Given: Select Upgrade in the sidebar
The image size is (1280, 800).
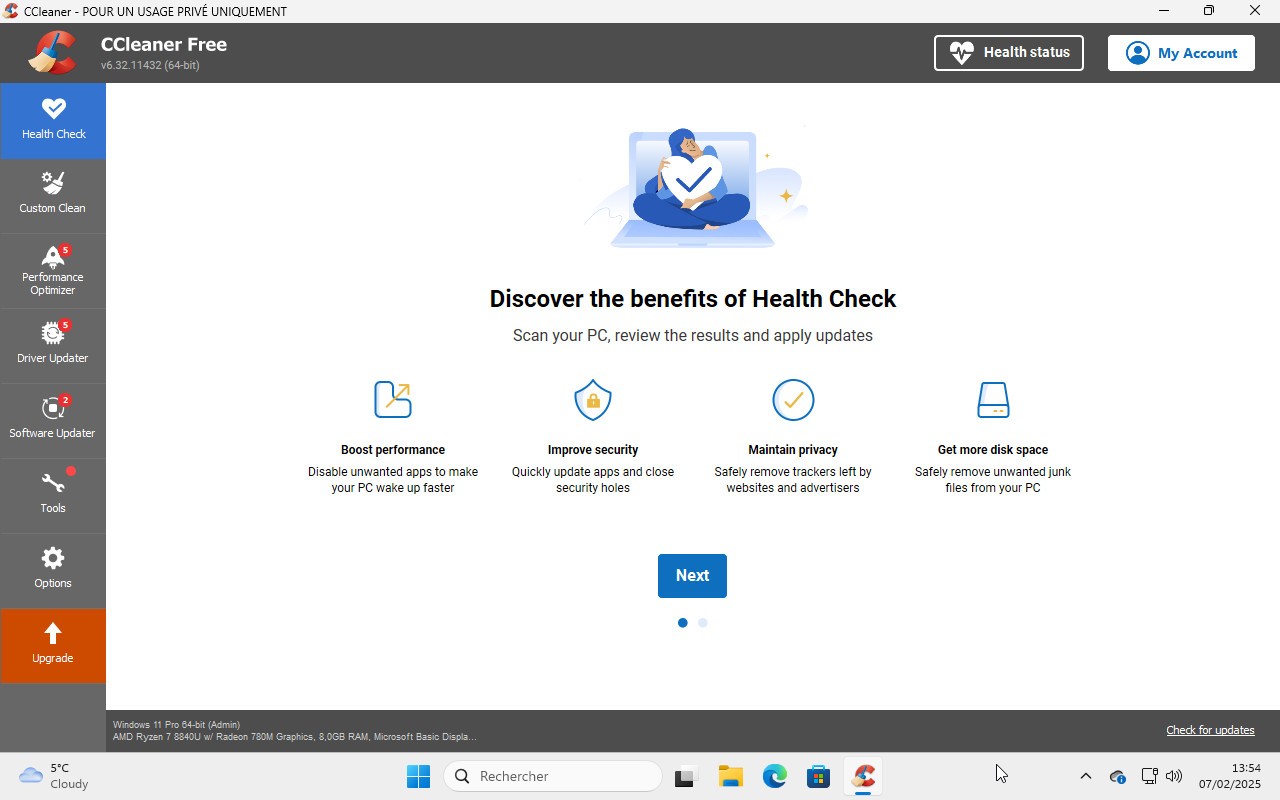Looking at the screenshot, I should (x=52, y=644).
